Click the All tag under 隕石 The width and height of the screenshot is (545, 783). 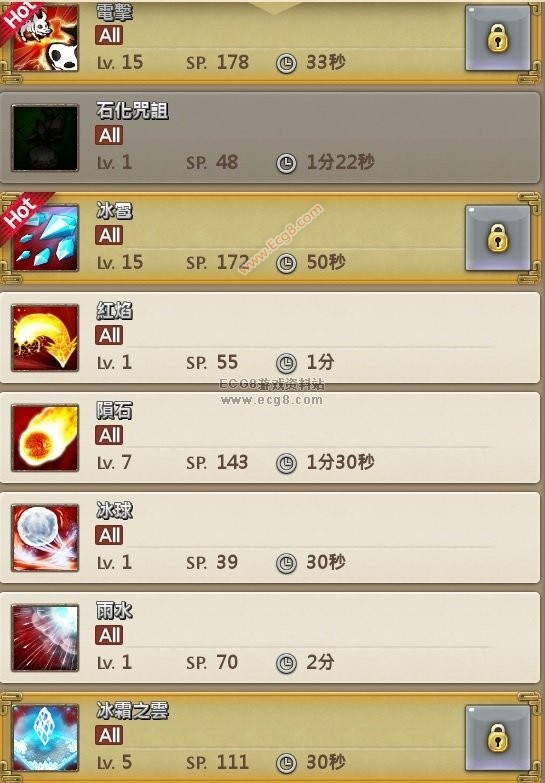[x=109, y=435]
